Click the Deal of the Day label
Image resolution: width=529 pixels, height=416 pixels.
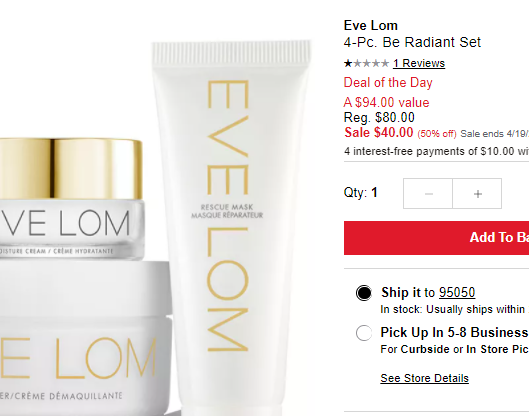[388, 83]
